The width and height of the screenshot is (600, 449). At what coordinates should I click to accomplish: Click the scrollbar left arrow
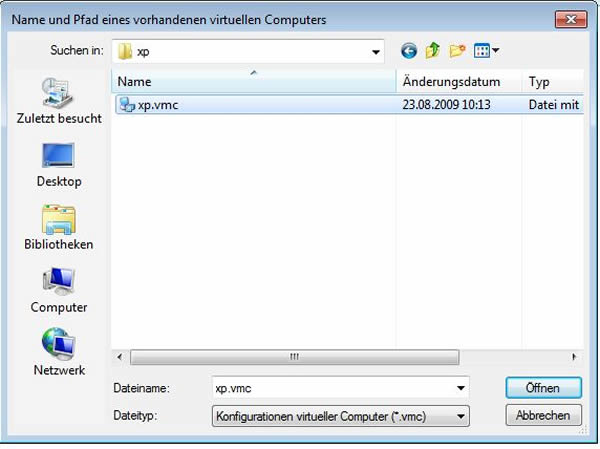[x=120, y=357]
